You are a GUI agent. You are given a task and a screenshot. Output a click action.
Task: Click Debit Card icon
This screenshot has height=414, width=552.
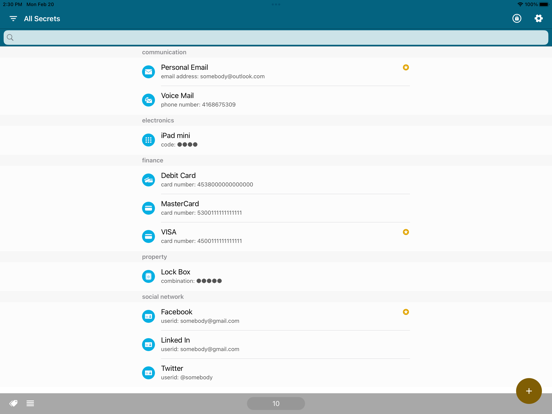pos(148,180)
